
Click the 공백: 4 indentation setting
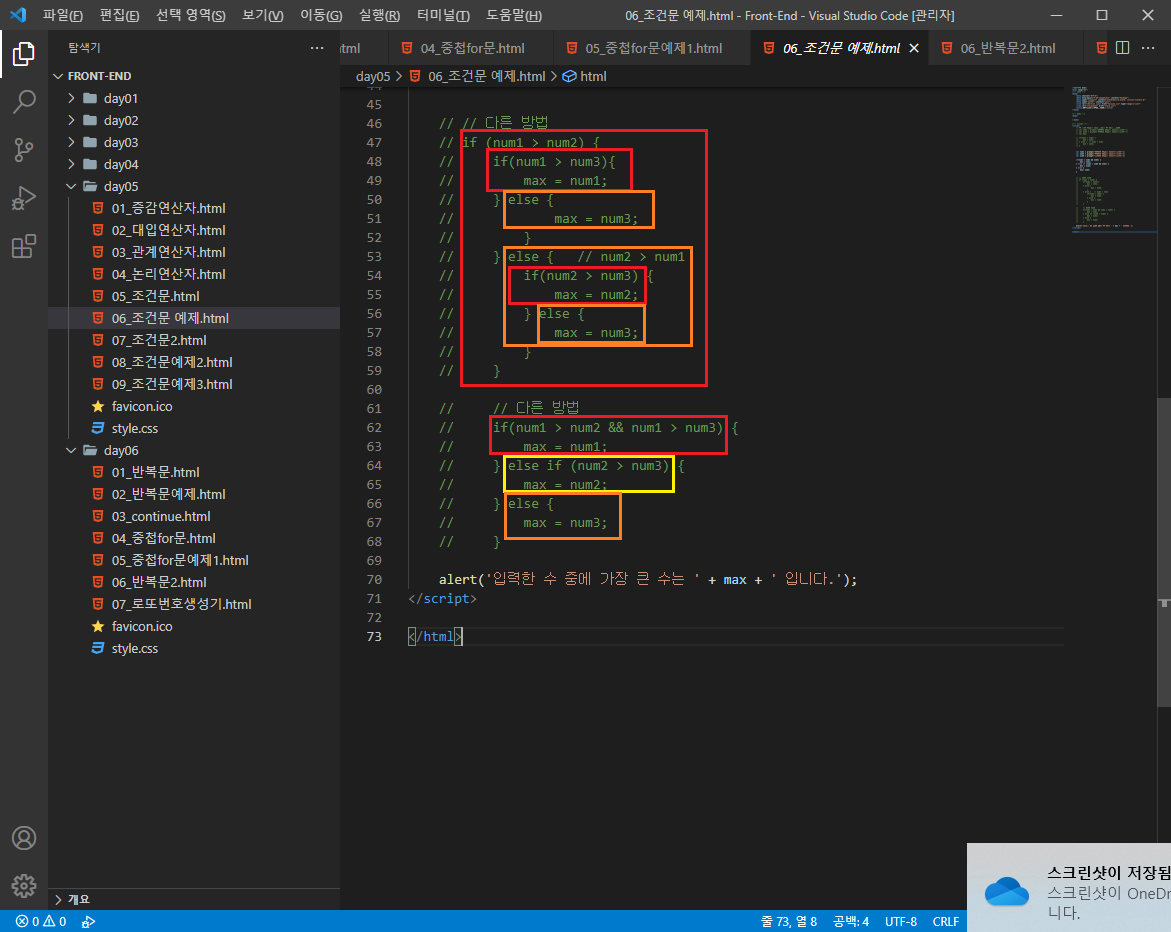851,922
